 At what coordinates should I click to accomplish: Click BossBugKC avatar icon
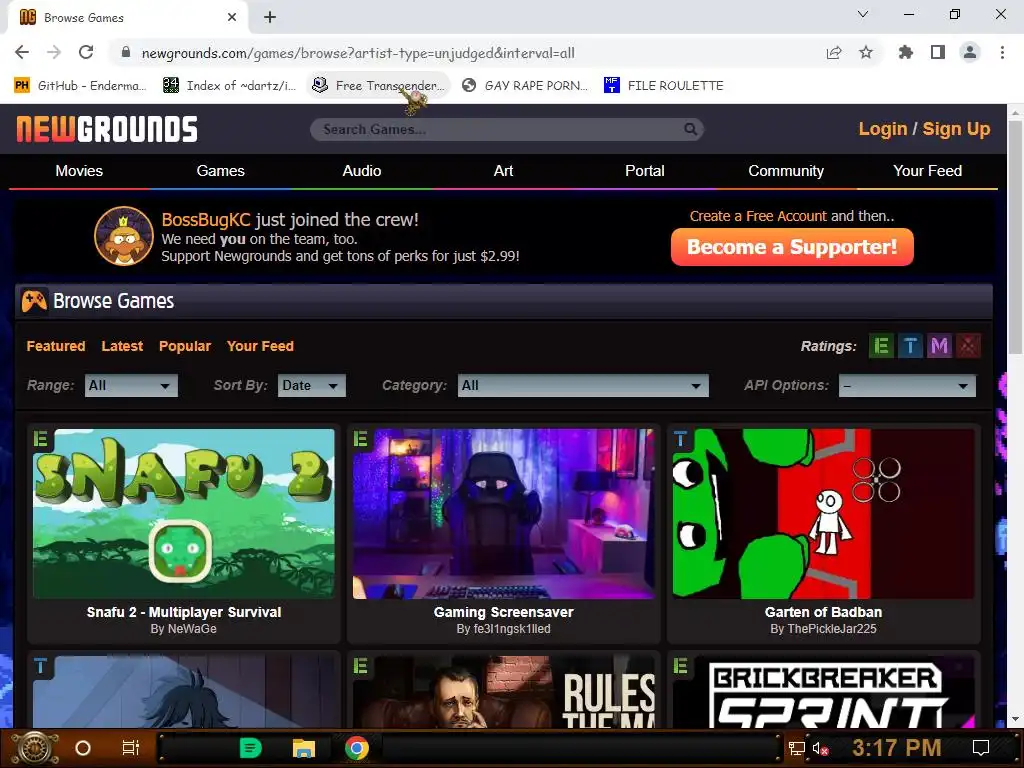[123, 236]
